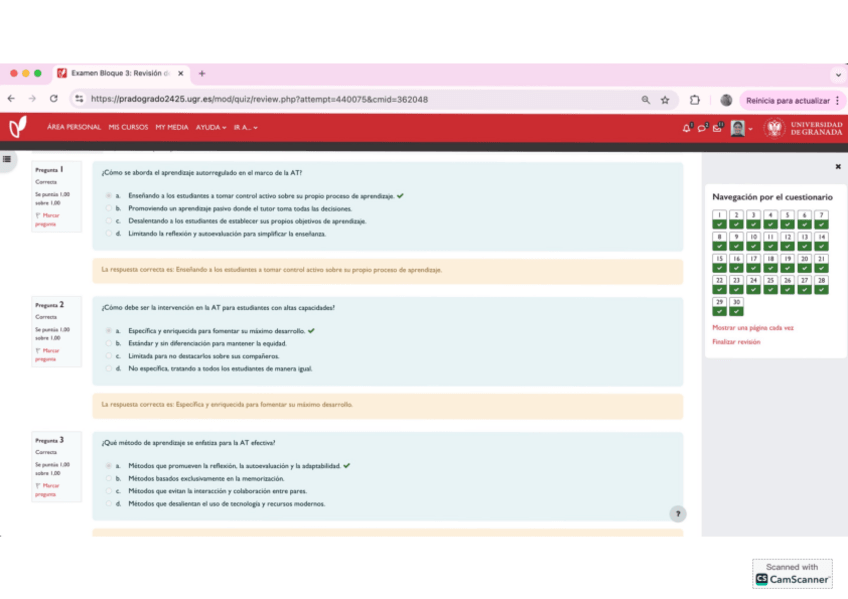This screenshot has height=599, width=848.
Task: Open ÁREA PERSONAL menu item
Action: tap(74, 127)
